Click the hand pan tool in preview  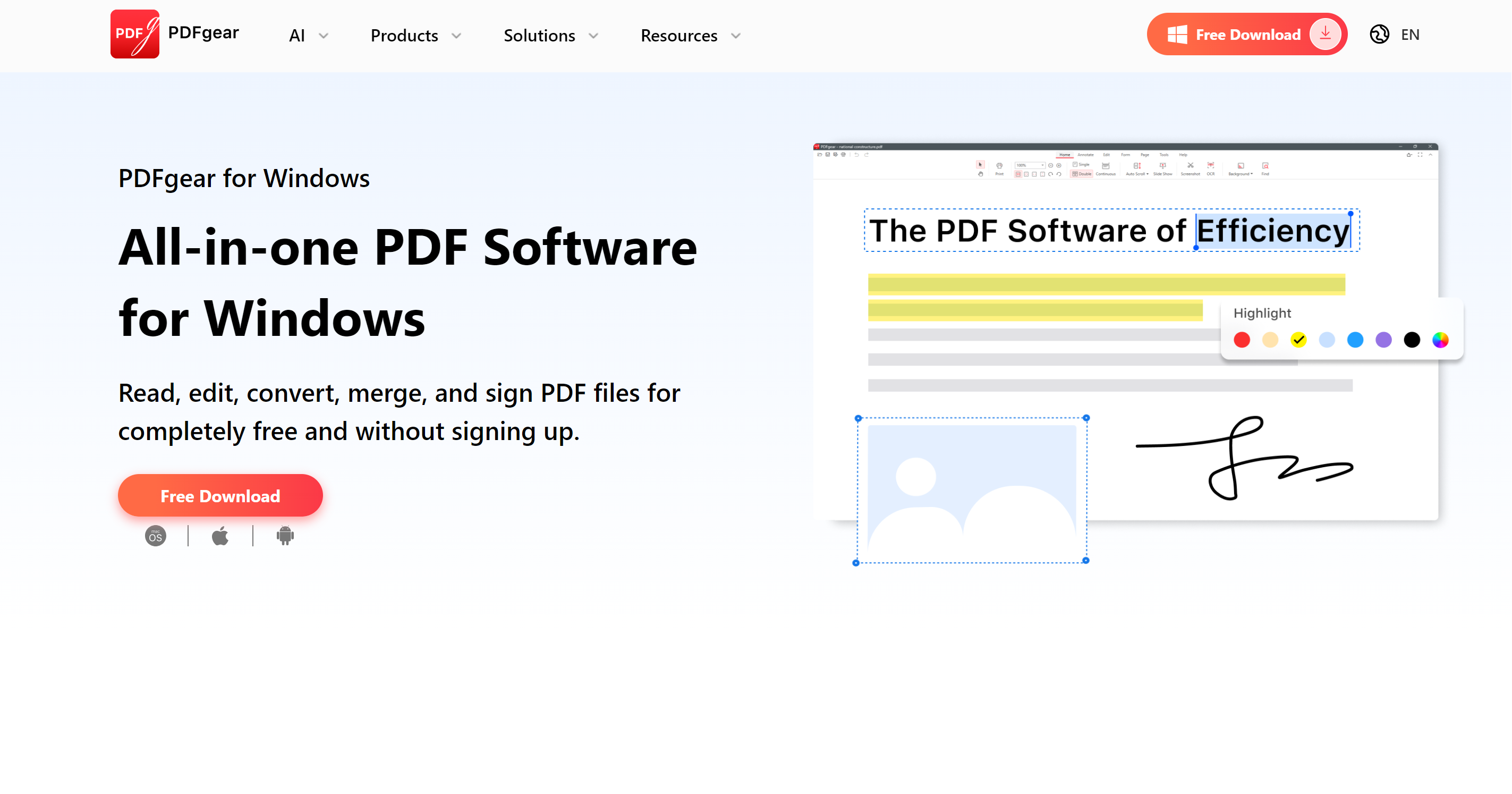pyautogui.click(x=981, y=174)
